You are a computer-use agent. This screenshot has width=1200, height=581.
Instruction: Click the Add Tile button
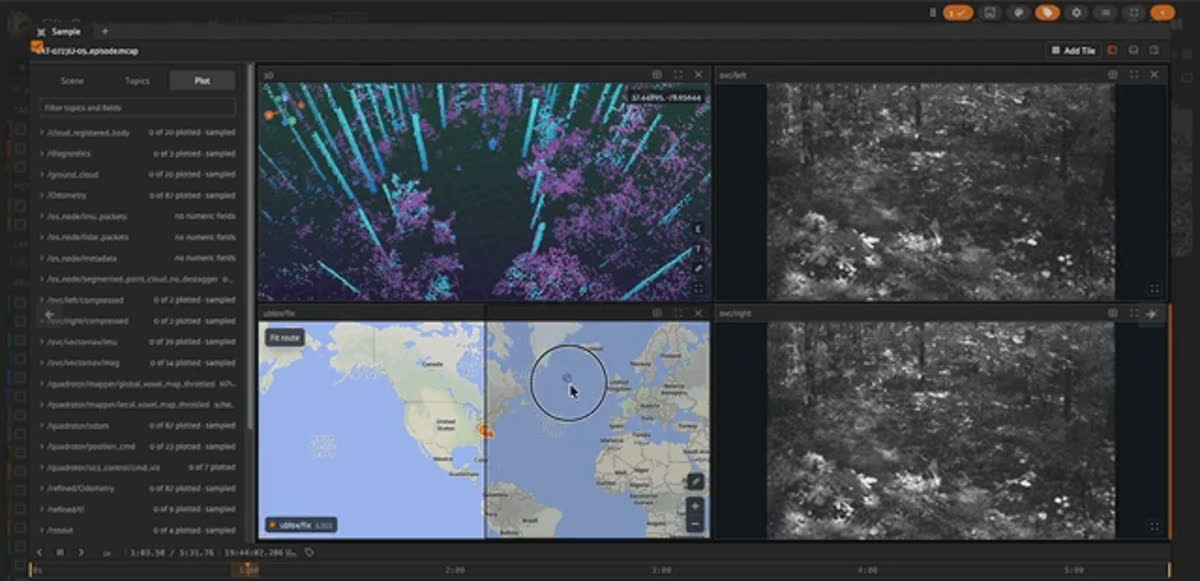pos(1073,50)
